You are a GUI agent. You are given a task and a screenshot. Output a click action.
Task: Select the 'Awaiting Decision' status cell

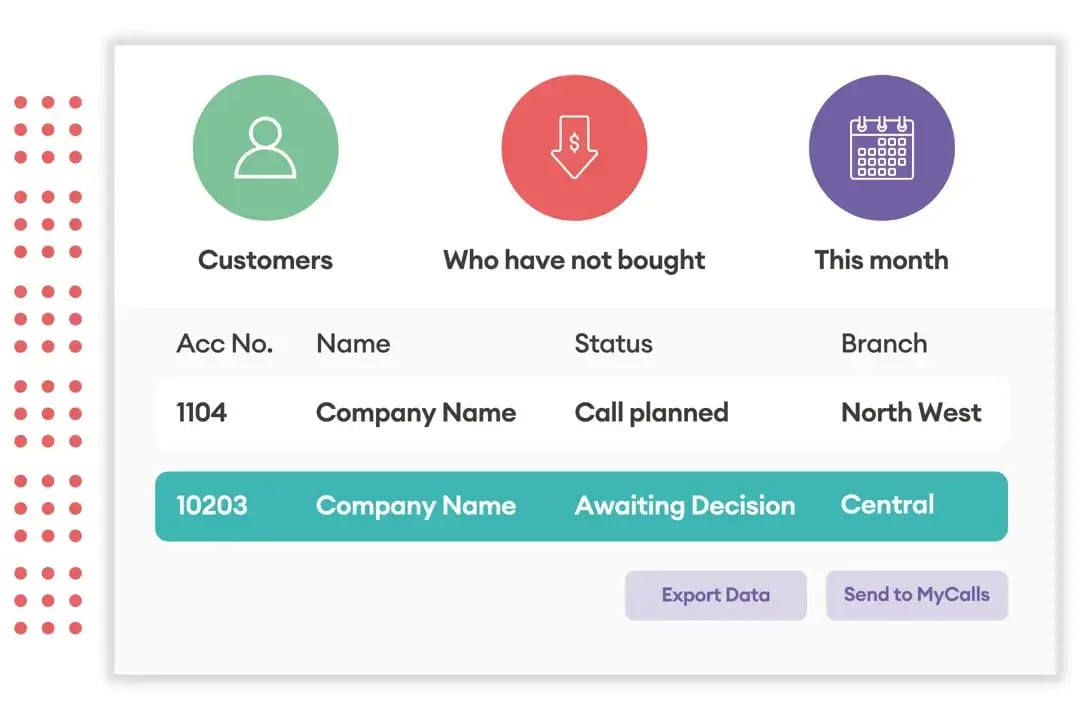(x=684, y=506)
